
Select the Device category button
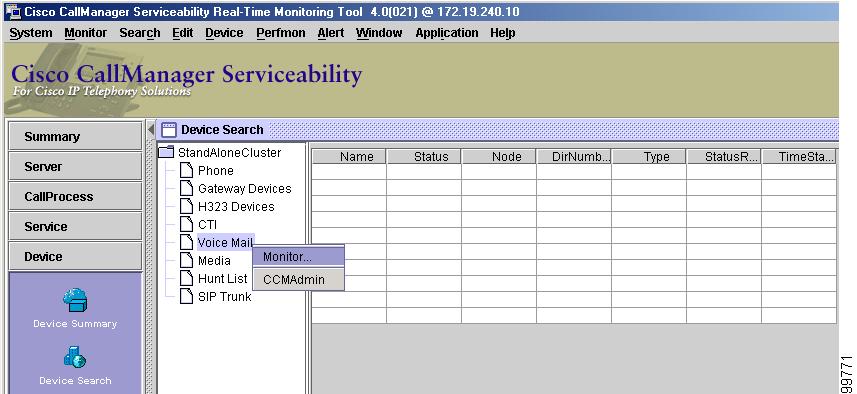[75, 256]
